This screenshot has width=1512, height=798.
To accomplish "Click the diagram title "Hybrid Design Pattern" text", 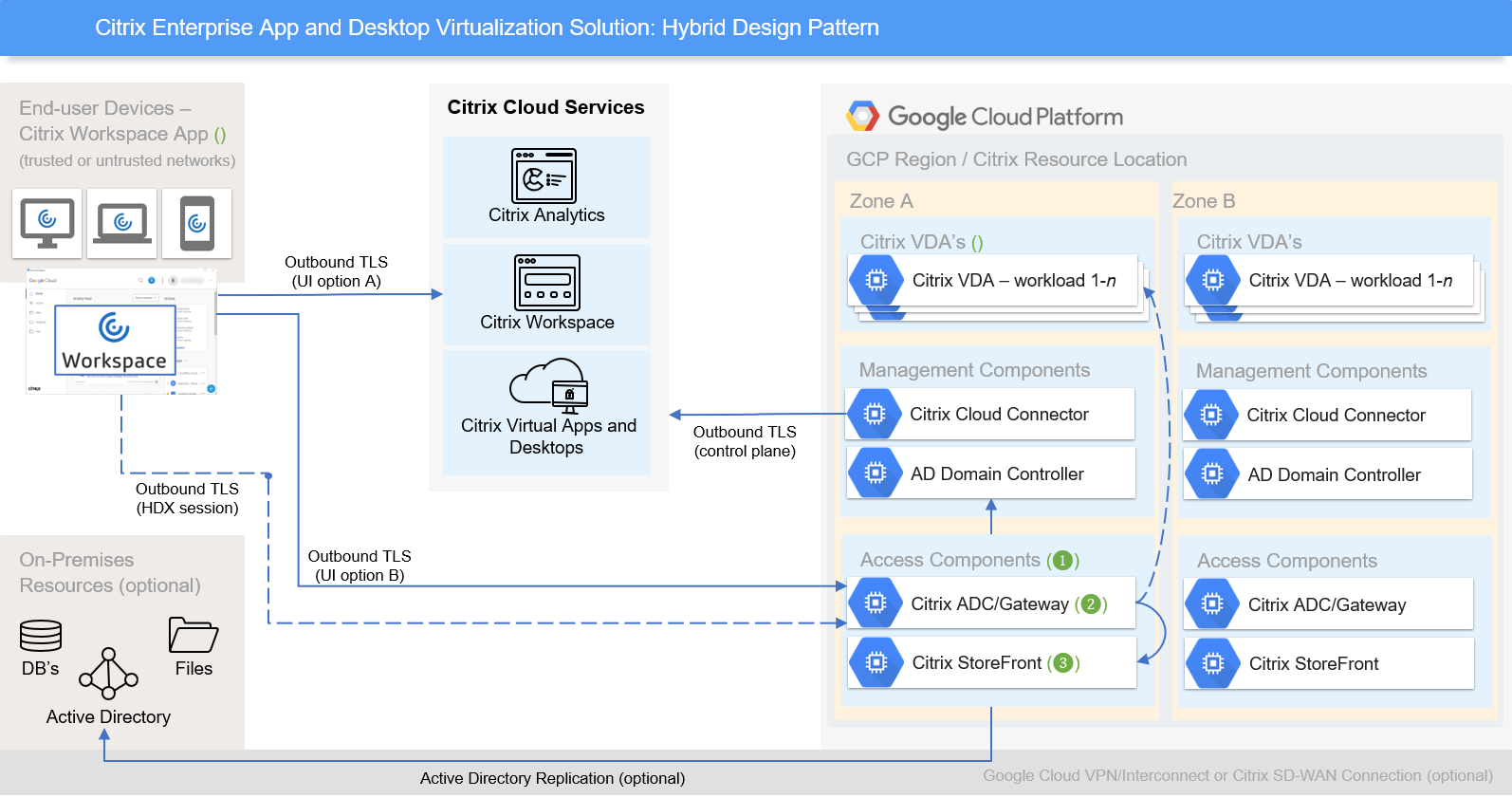I will (770, 28).
